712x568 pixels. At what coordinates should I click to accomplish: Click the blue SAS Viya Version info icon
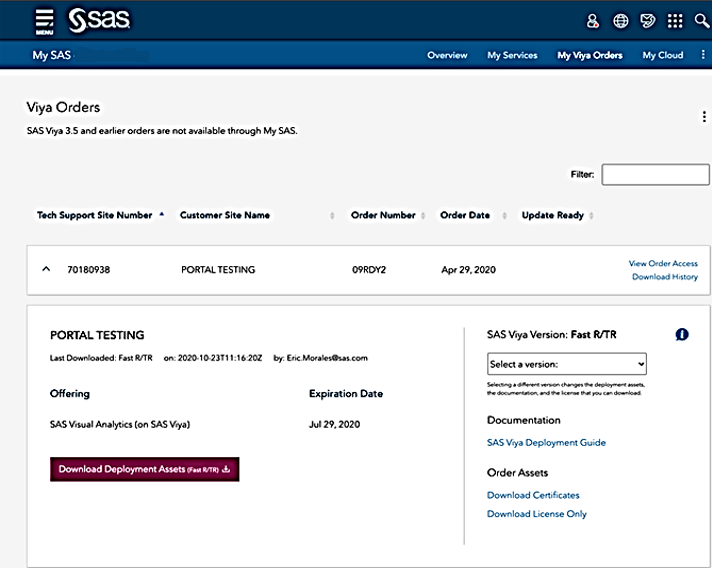point(682,335)
